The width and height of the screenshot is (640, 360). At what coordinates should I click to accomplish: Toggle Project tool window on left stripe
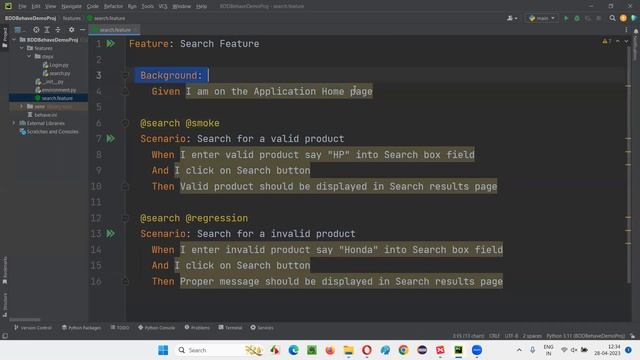point(5,38)
